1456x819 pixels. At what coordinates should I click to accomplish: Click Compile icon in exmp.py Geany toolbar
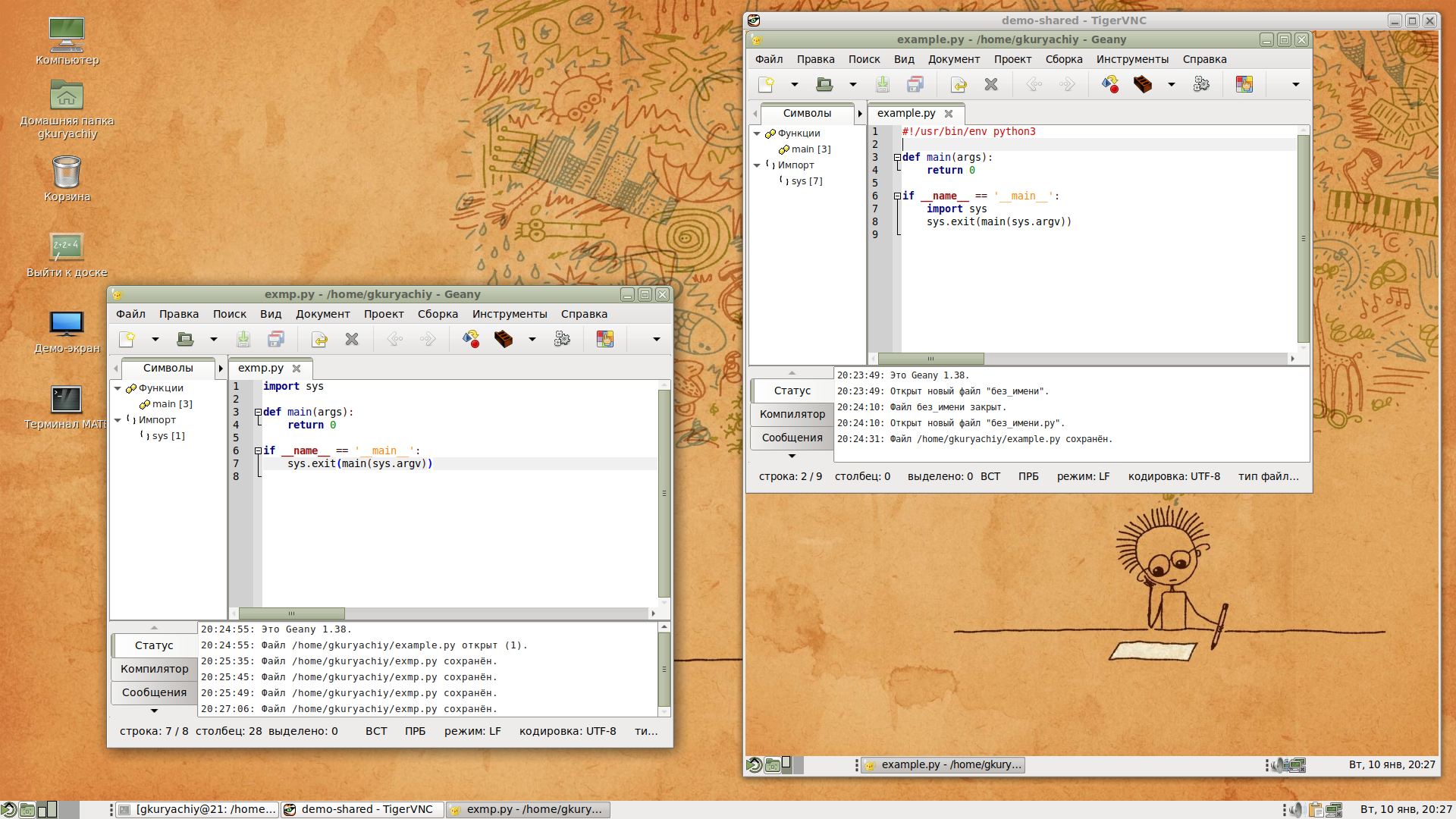pyautogui.click(x=471, y=339)
